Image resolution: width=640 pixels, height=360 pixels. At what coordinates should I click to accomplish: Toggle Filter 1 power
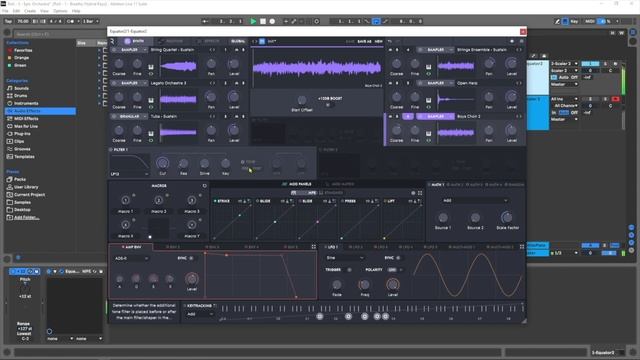point(111,150)
